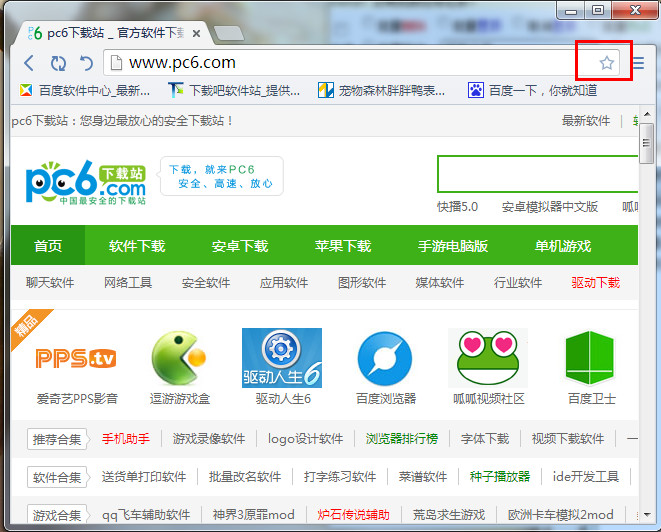Image resolution: width=661 pixels, height=532 pixels.
Task: Click the browser back arrow
Action: click(x=28, y=63)
